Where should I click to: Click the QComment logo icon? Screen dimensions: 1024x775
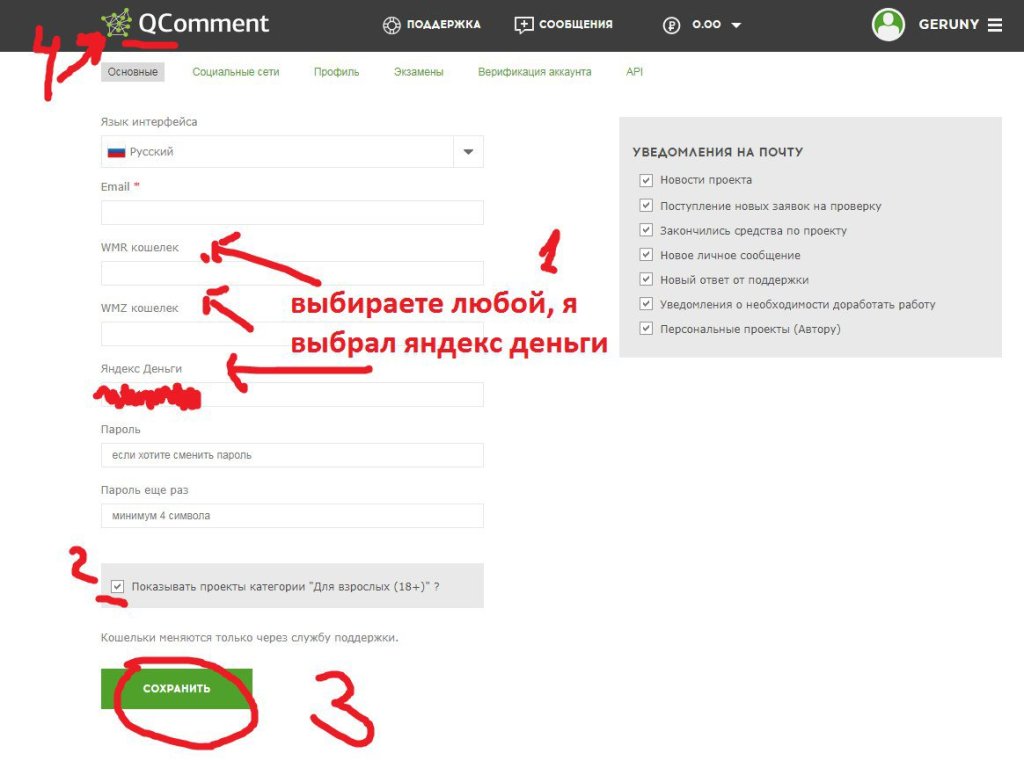pyautogui.click(x=116, y=24)
